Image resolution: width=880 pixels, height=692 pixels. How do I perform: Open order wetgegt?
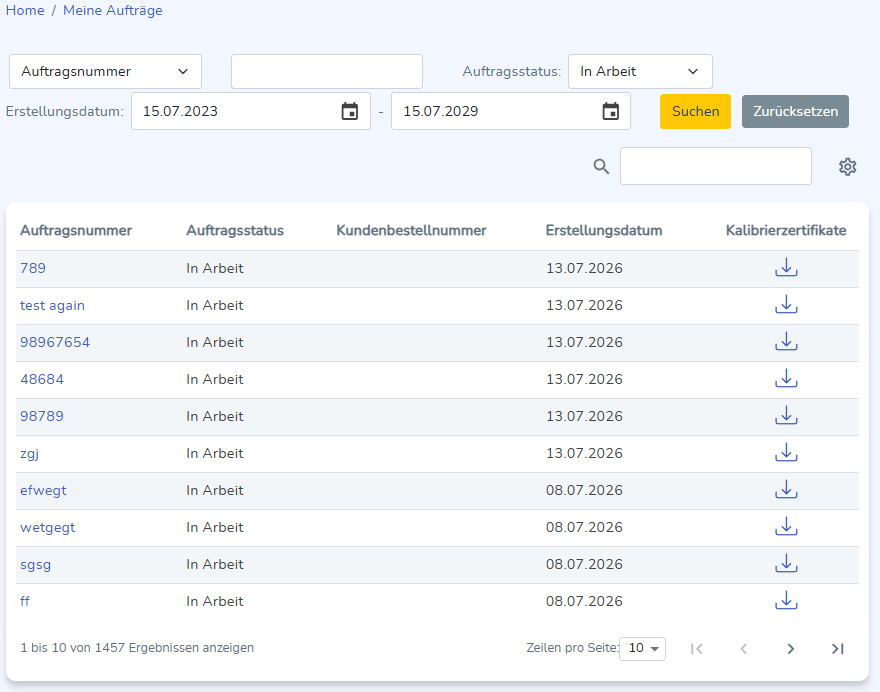[x=48, y=528]
